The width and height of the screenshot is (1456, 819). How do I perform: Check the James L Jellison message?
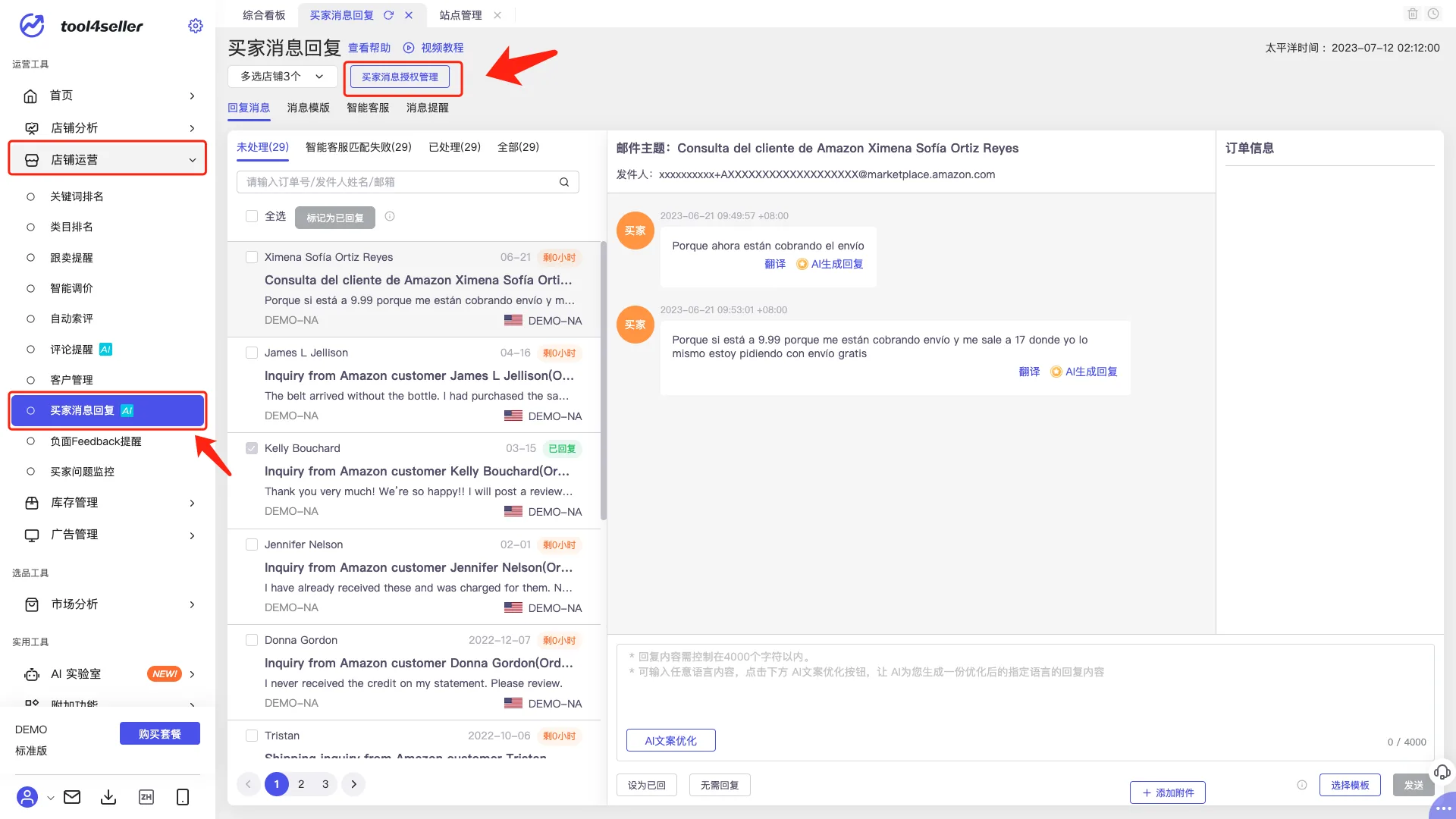[252, 353]
